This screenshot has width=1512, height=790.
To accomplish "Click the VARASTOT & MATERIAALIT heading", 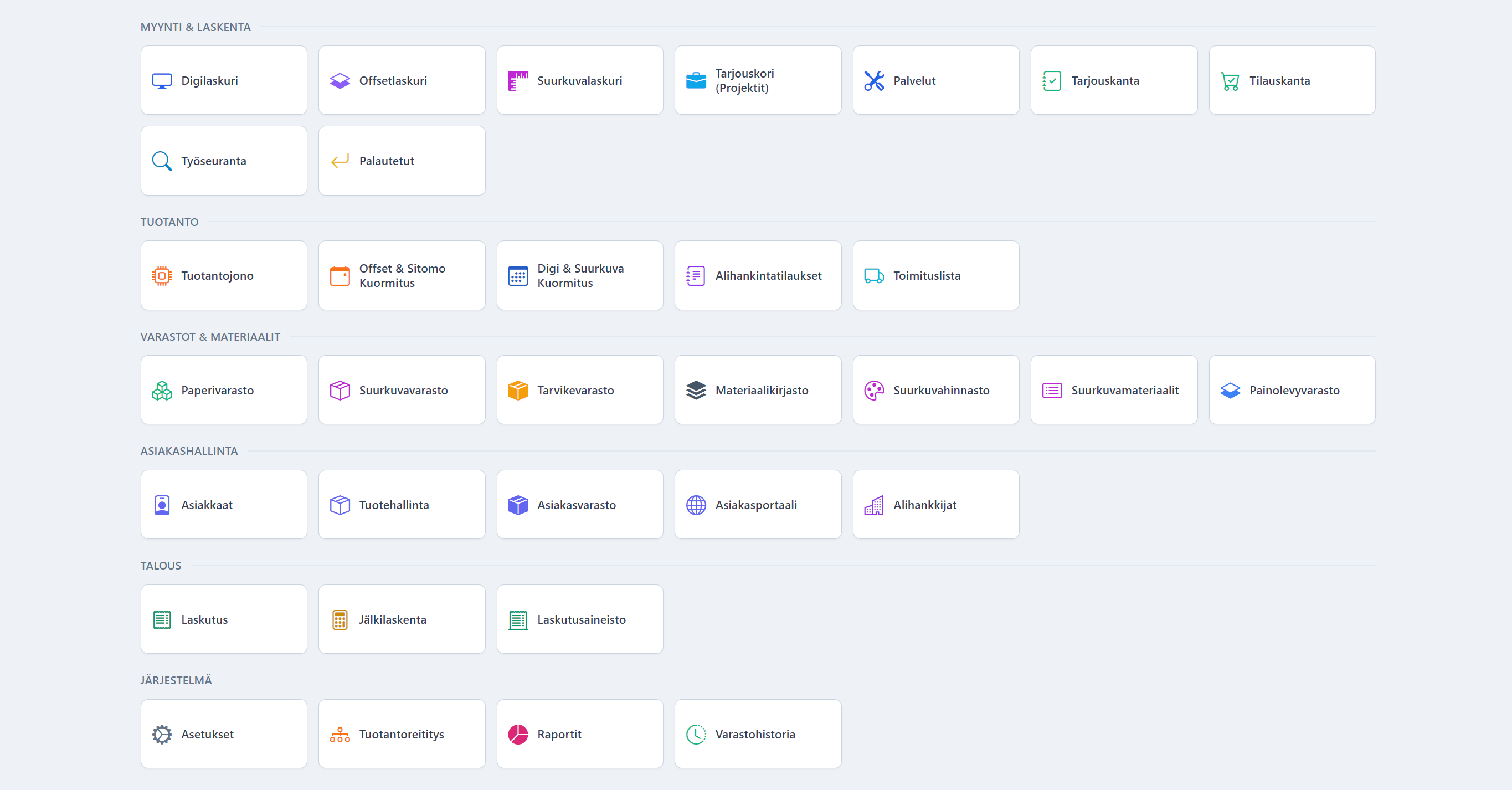I will [210, 337].
